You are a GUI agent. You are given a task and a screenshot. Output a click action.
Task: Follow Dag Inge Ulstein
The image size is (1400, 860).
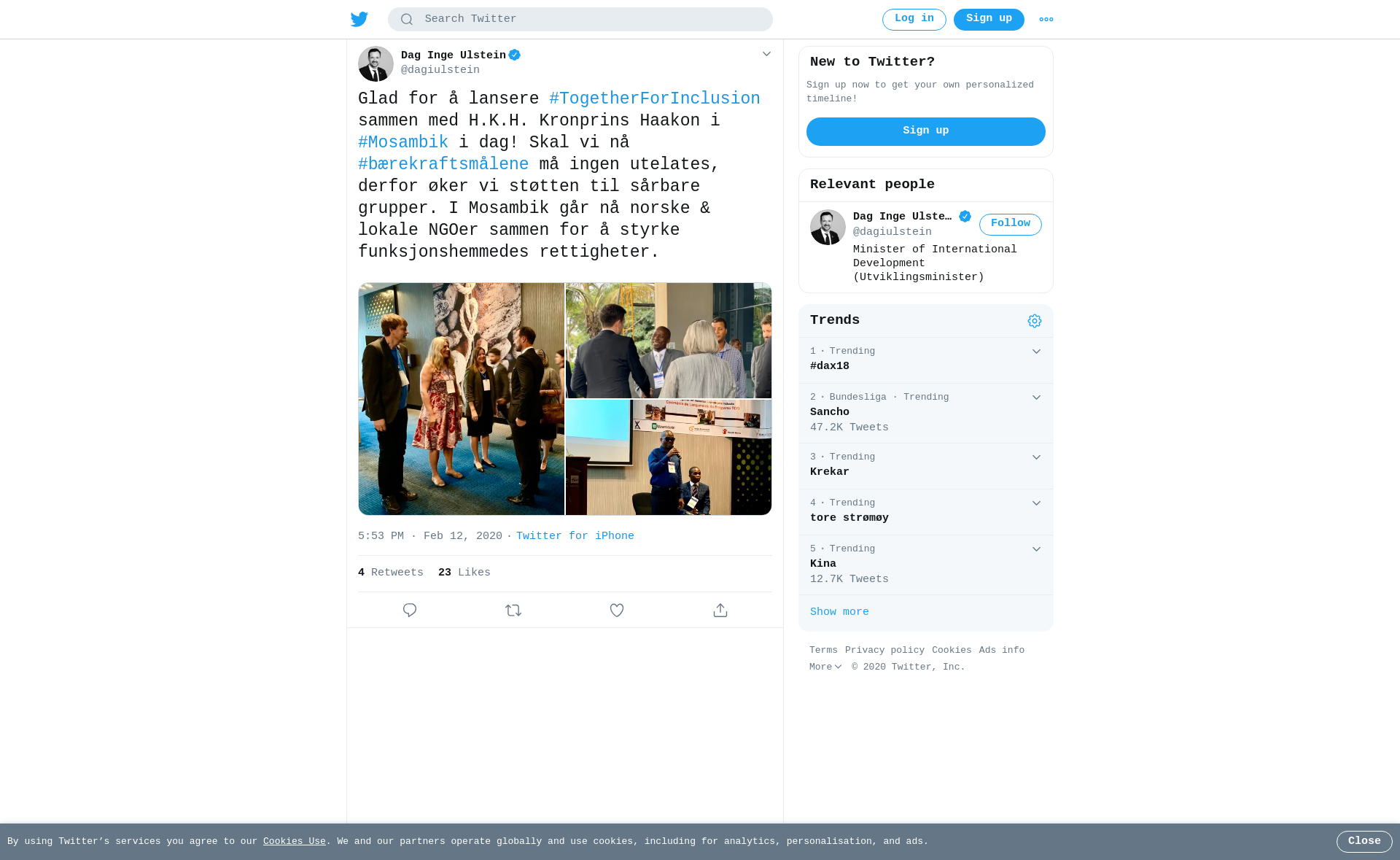click(1011, 225)
